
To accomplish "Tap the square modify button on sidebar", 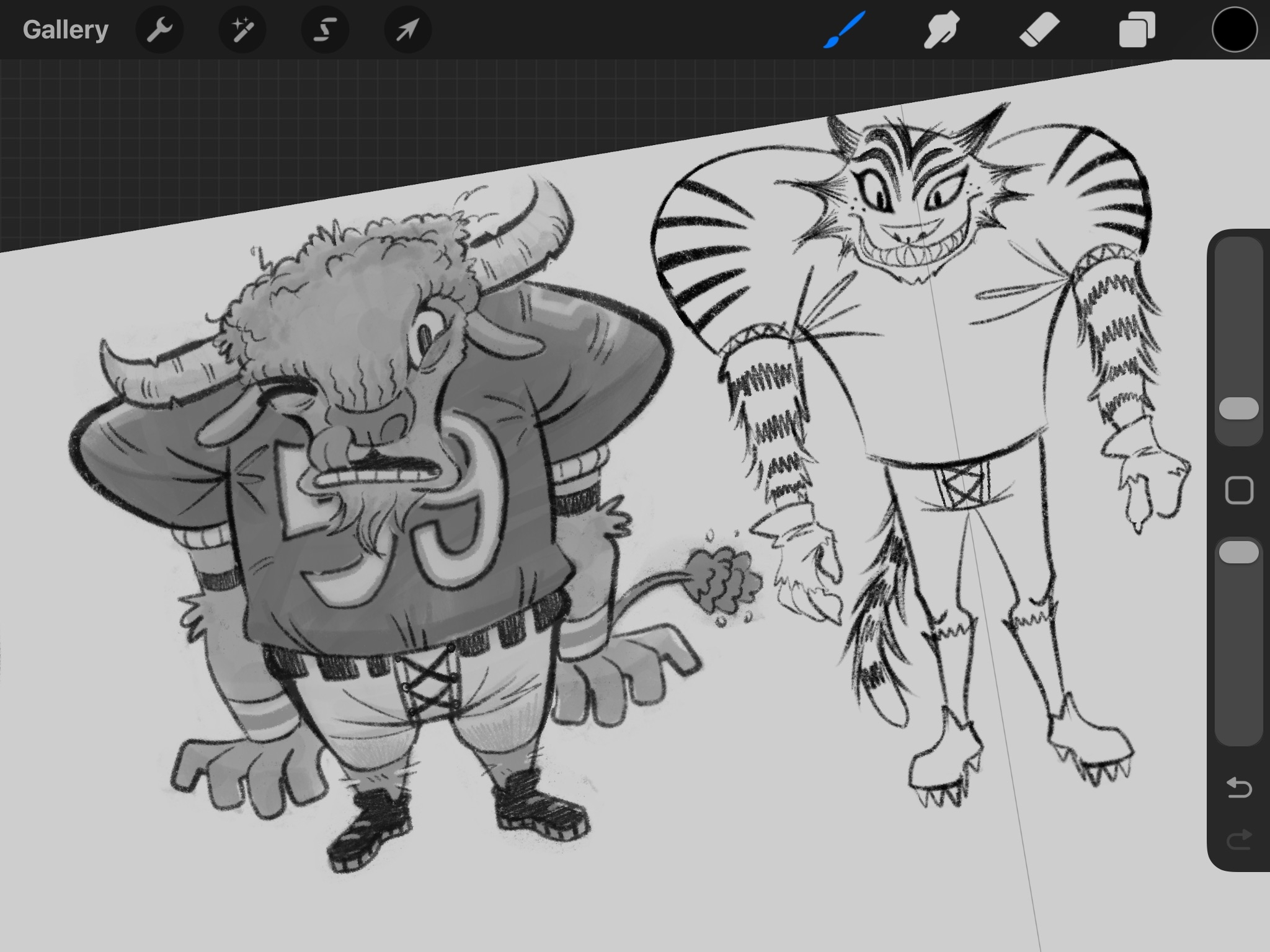I will click(x=1239, y=491).
